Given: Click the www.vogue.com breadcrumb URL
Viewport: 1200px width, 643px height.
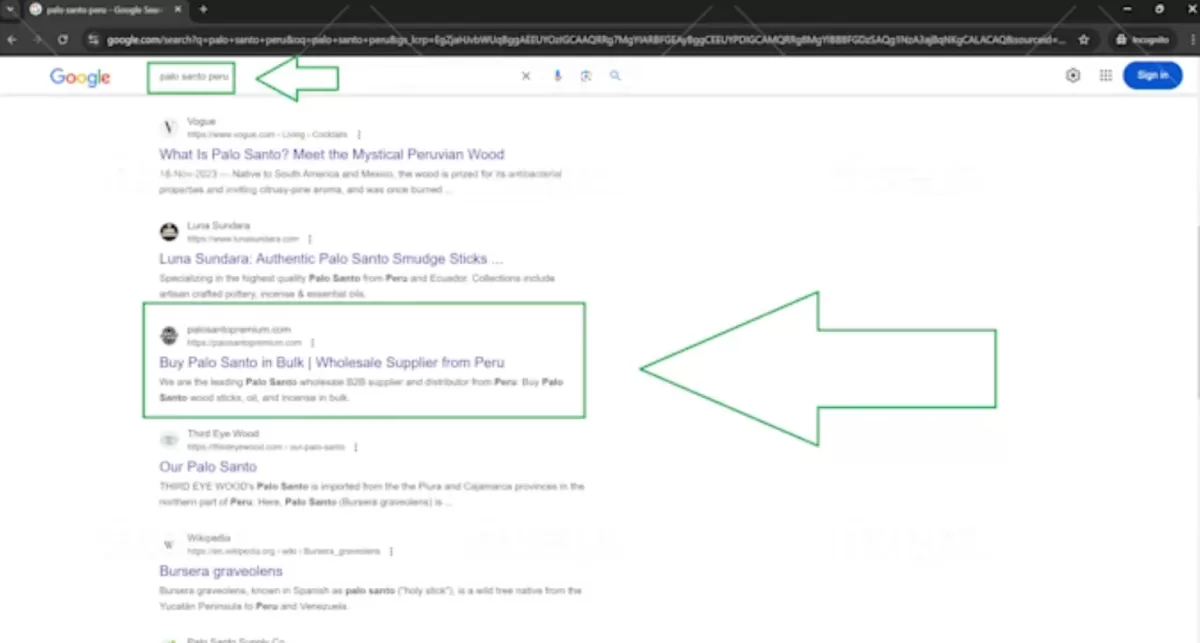Looking at the screenshot, I should click(267, 134).
